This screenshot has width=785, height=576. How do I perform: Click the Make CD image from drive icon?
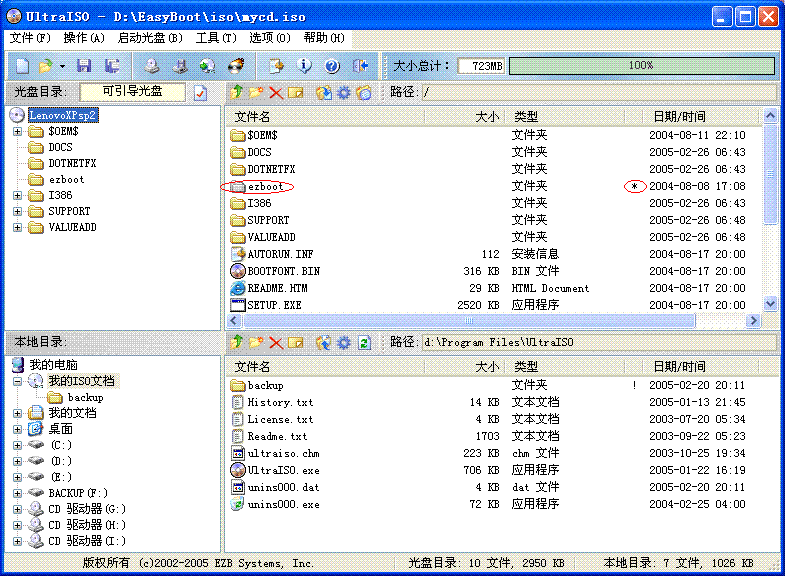pos(152,66)
